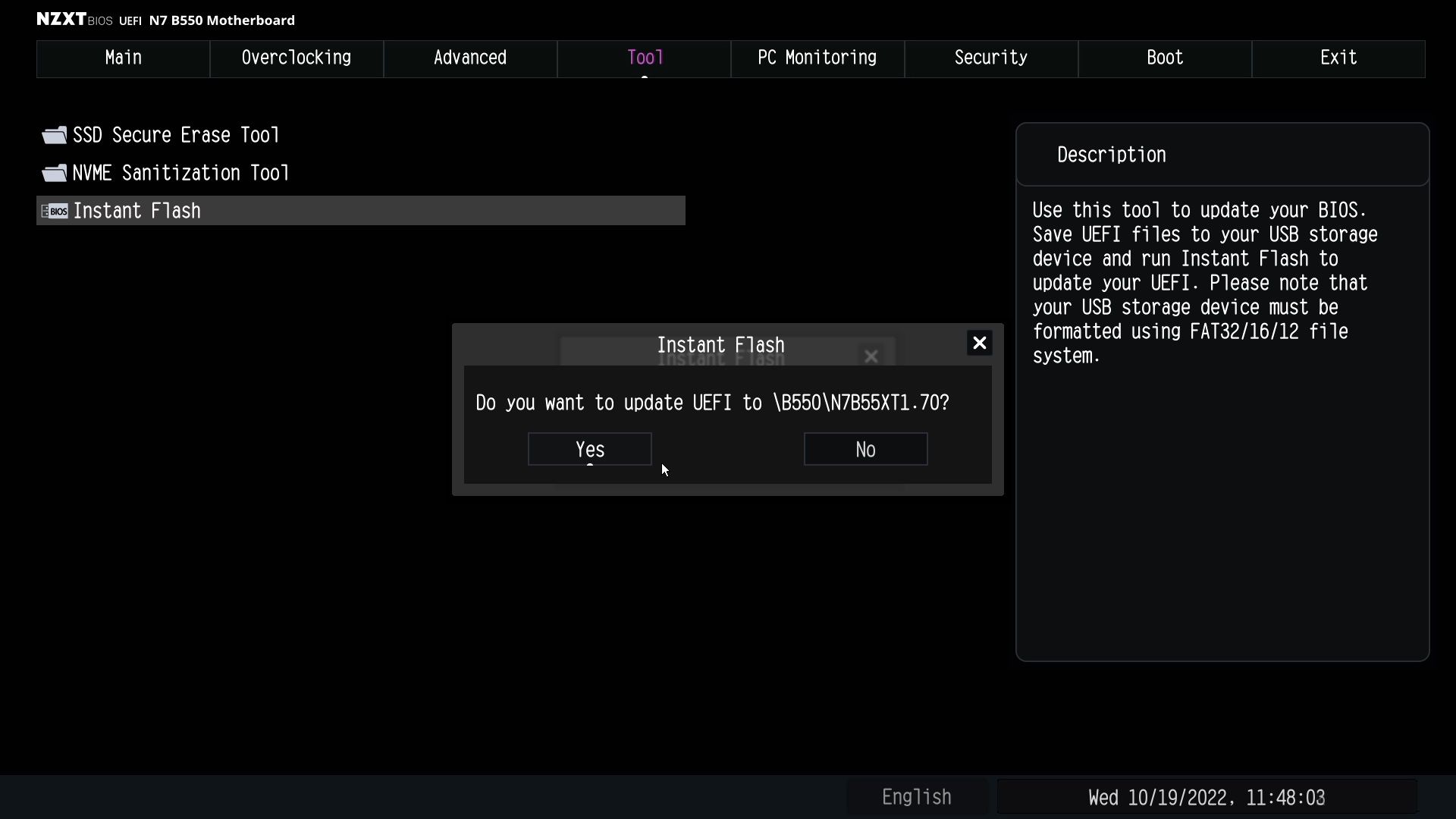The height and width of the screenshot is (819, 1456).
Task: Change the English language setting
Action: pos(917,797)
